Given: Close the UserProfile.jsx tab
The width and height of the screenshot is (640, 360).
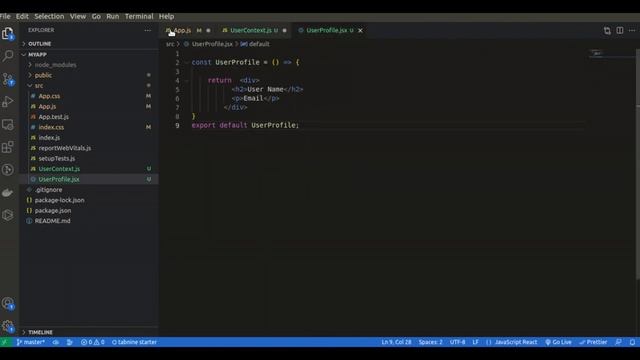Looking at the screenshot, I should coord(360,31).
